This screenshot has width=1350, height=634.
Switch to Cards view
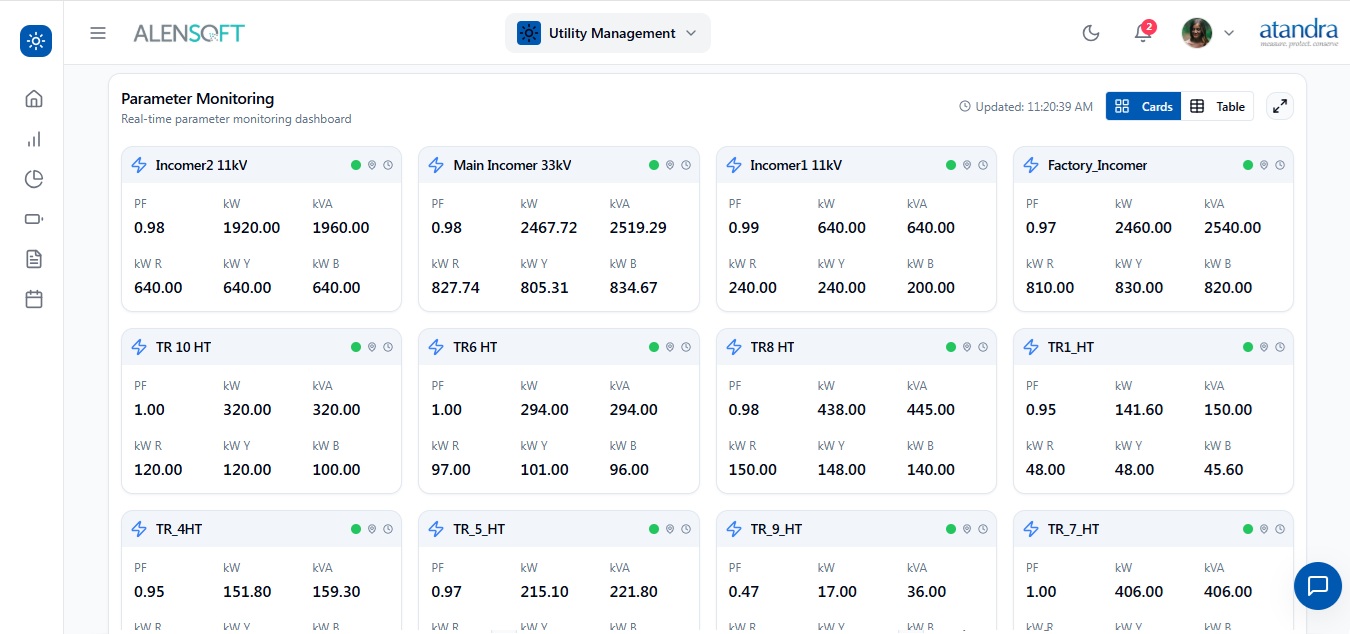point(1143,106)
